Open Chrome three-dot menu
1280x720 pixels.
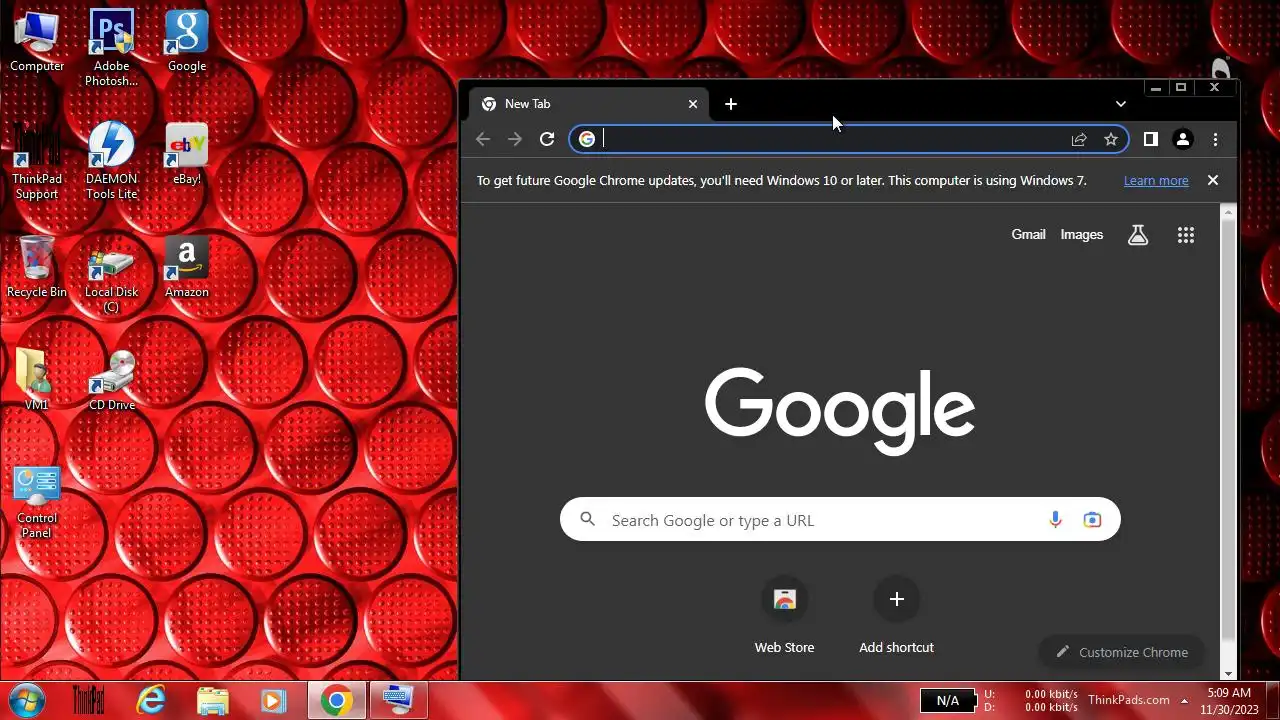click(x=1215, y=139)
